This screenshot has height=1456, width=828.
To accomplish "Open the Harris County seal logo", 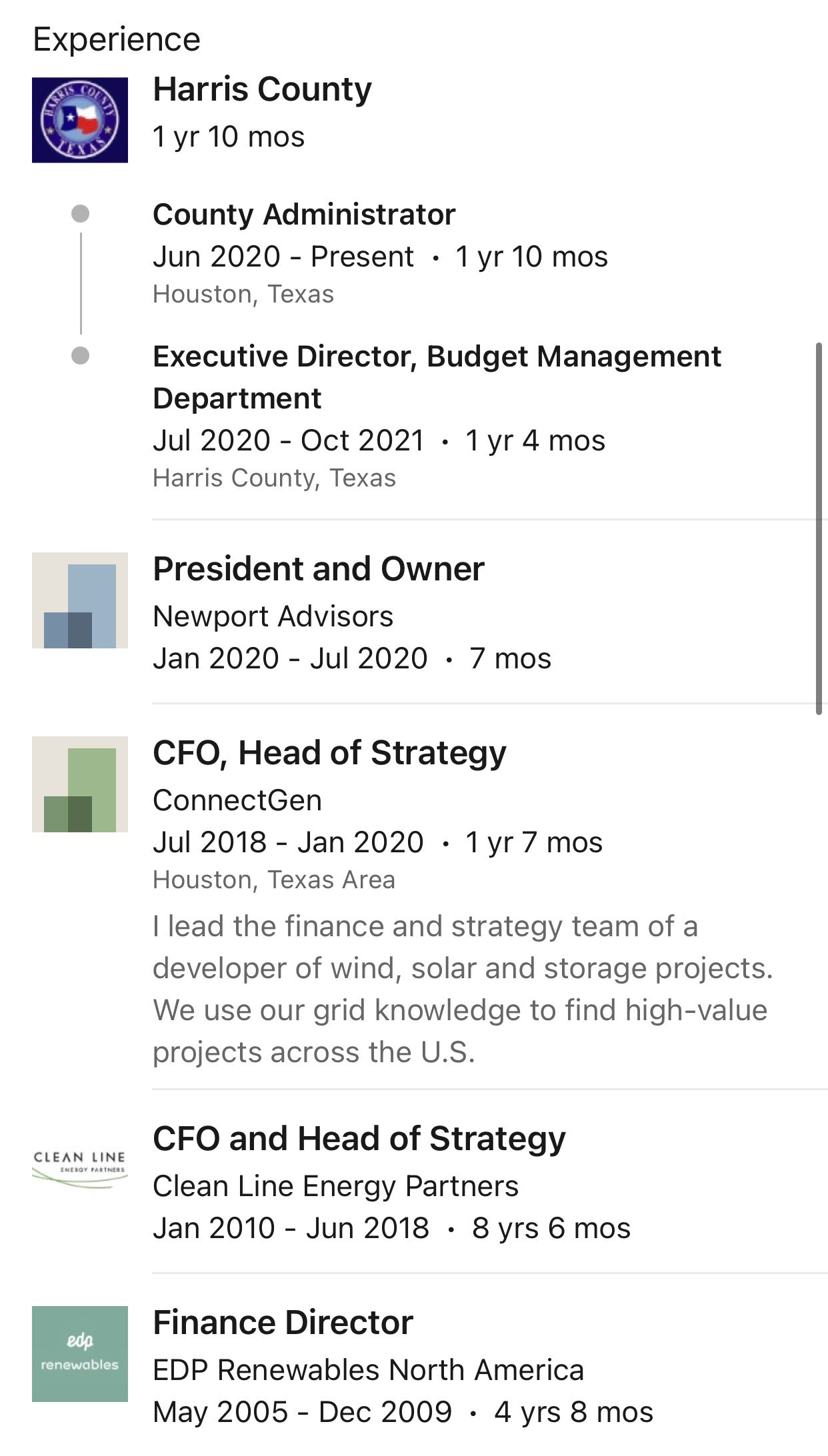I will [80, 120].
